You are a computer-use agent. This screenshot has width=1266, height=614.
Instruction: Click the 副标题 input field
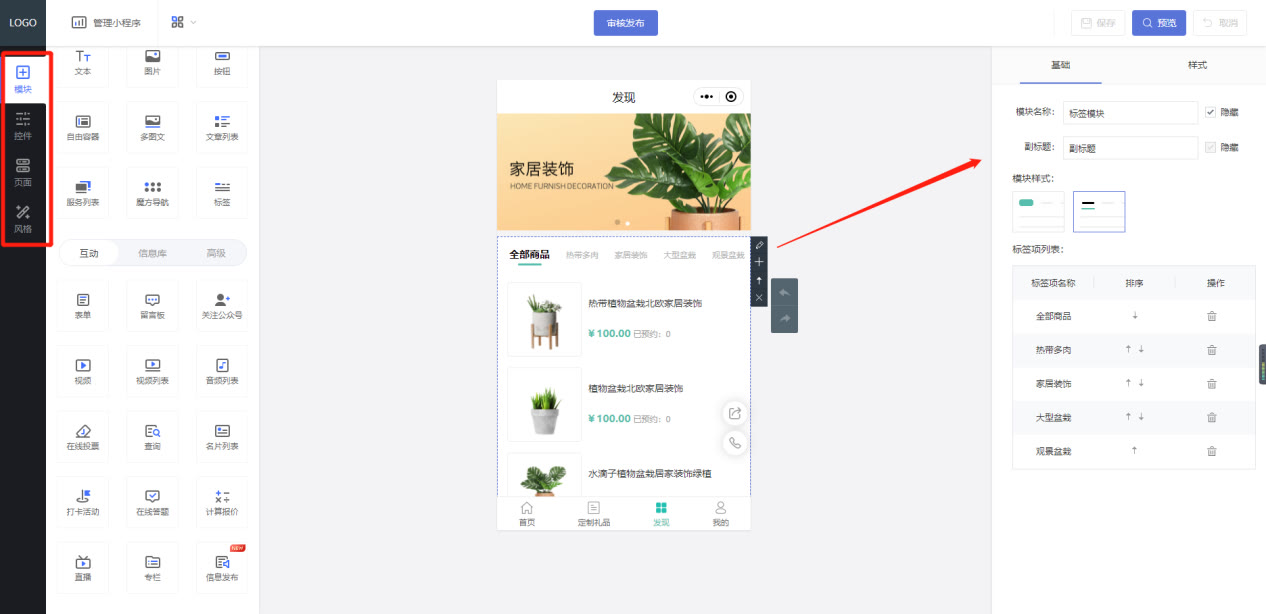[x=1130, y=147]
